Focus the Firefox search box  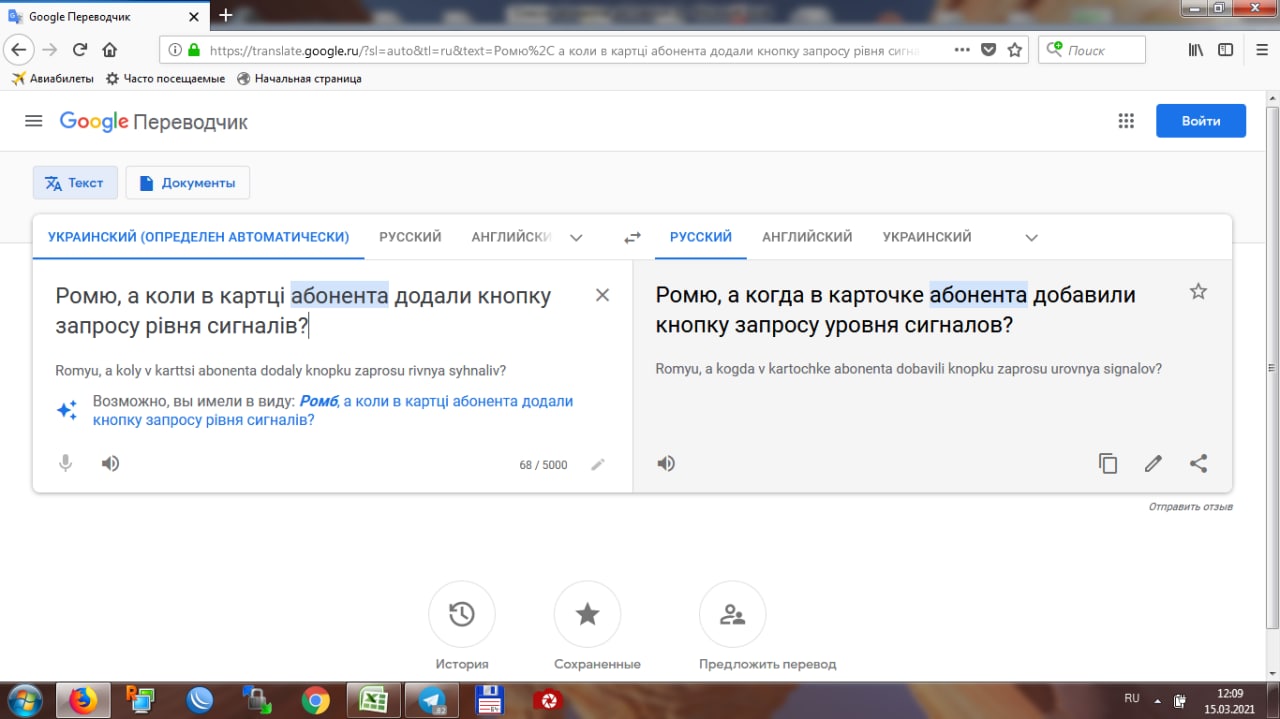coord(1092,50)
